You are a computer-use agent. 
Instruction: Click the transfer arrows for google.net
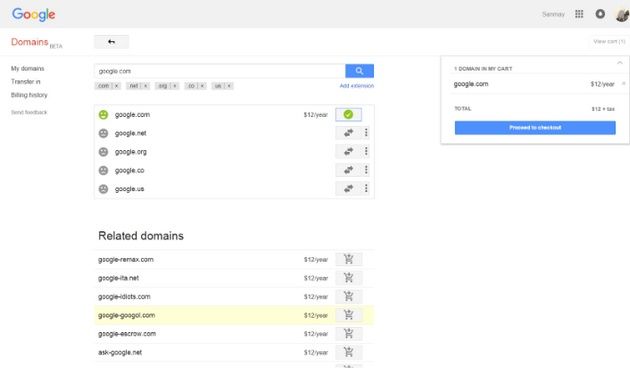point(348,133)
